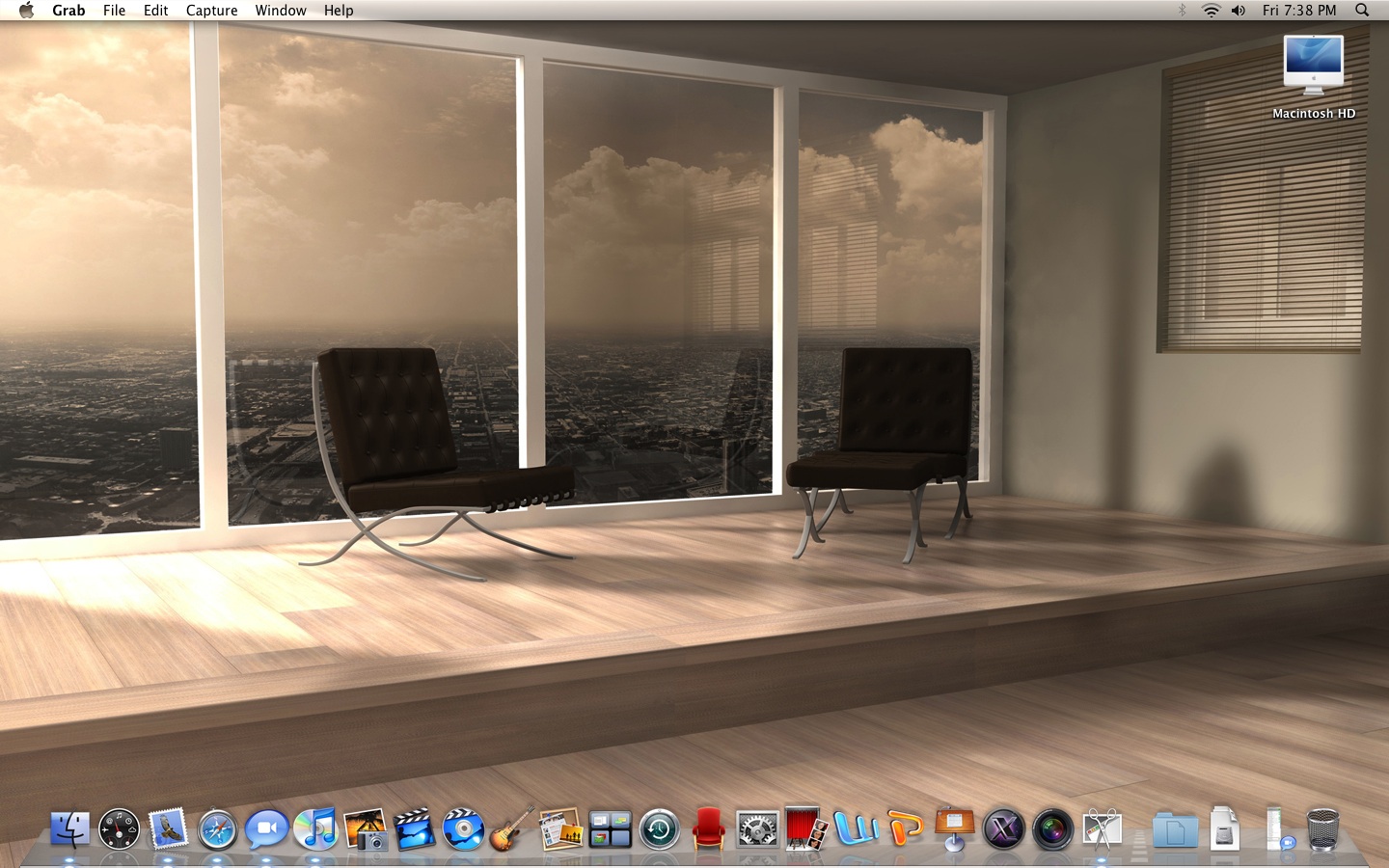Launch Photo Booth from the Dock

point(806,828)
